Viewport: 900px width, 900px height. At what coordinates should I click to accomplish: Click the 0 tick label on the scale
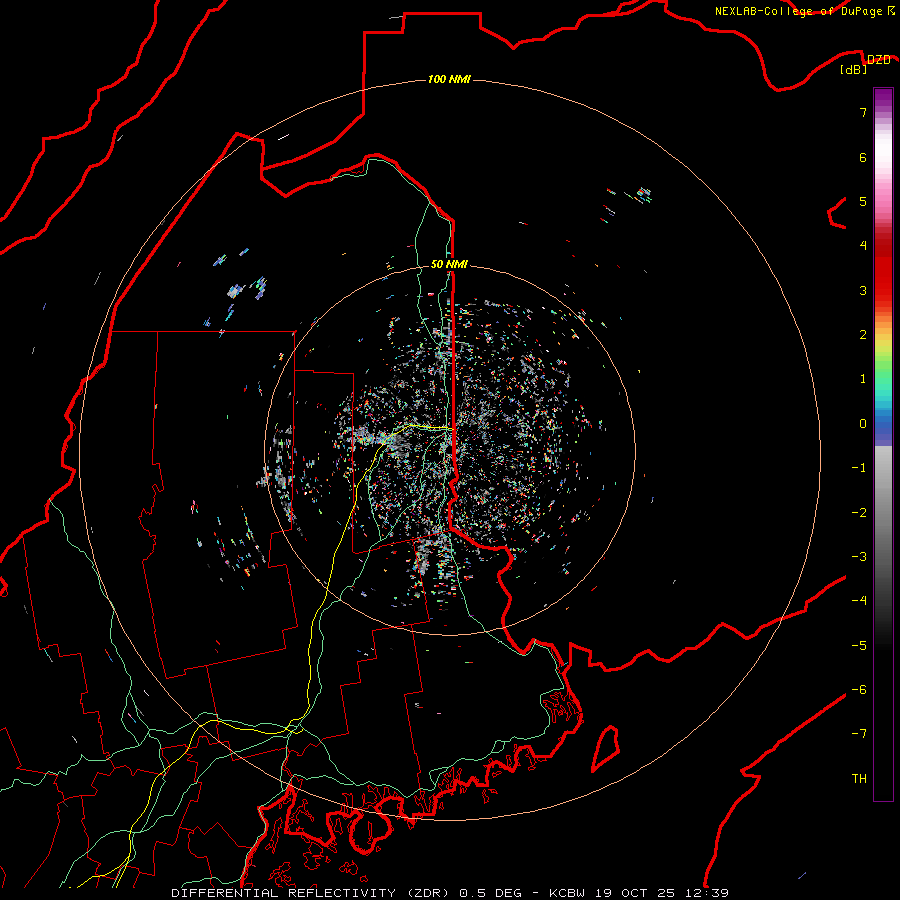(x=863, y=424)
